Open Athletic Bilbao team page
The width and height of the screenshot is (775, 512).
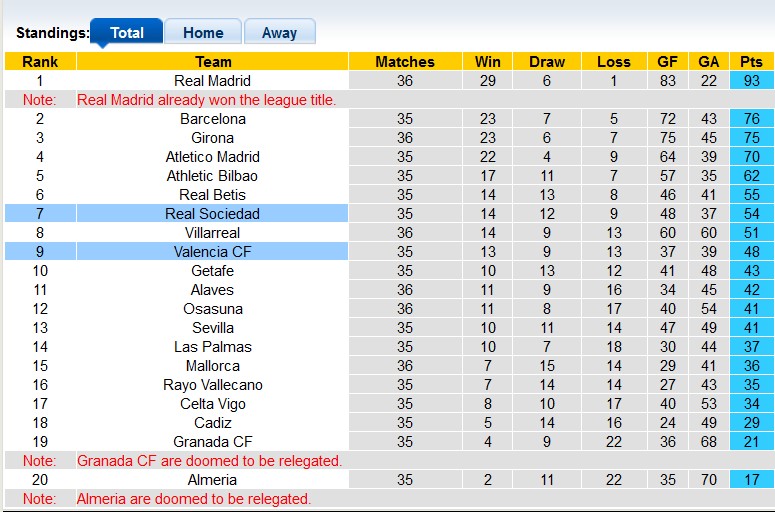point(212,176)
